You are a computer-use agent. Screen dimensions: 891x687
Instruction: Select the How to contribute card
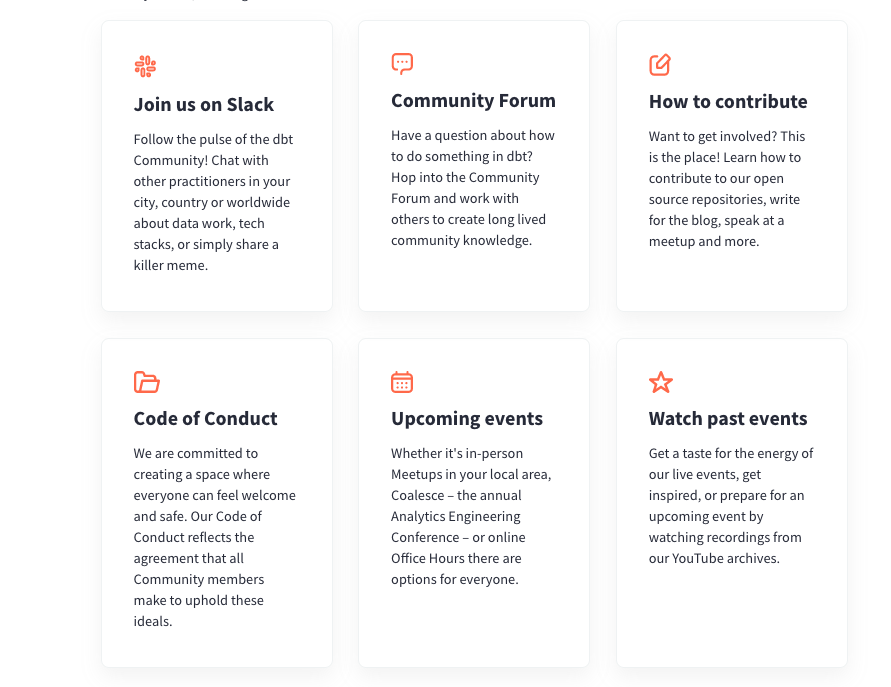click(x=731, y=165)
